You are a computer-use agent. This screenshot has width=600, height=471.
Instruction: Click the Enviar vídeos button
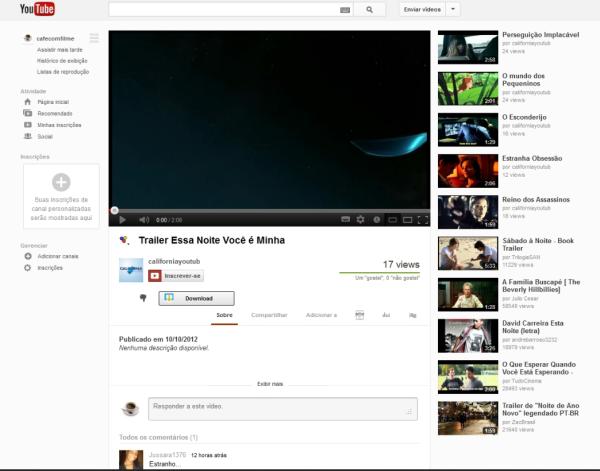pyautogui.click(x=422, y=10)
